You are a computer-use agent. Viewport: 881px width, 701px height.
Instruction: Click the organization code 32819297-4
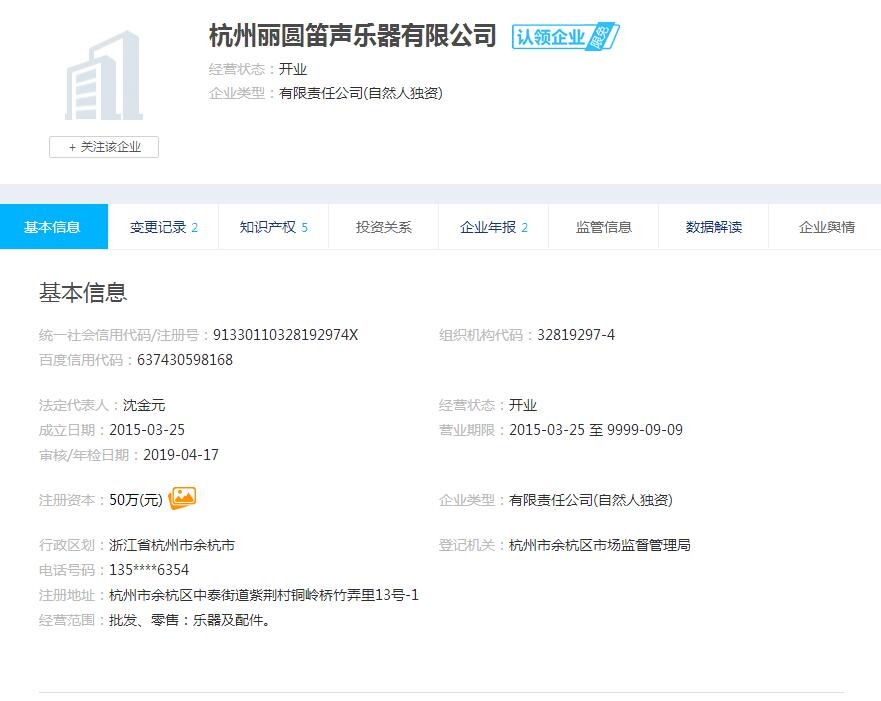(x=576, y=335)
